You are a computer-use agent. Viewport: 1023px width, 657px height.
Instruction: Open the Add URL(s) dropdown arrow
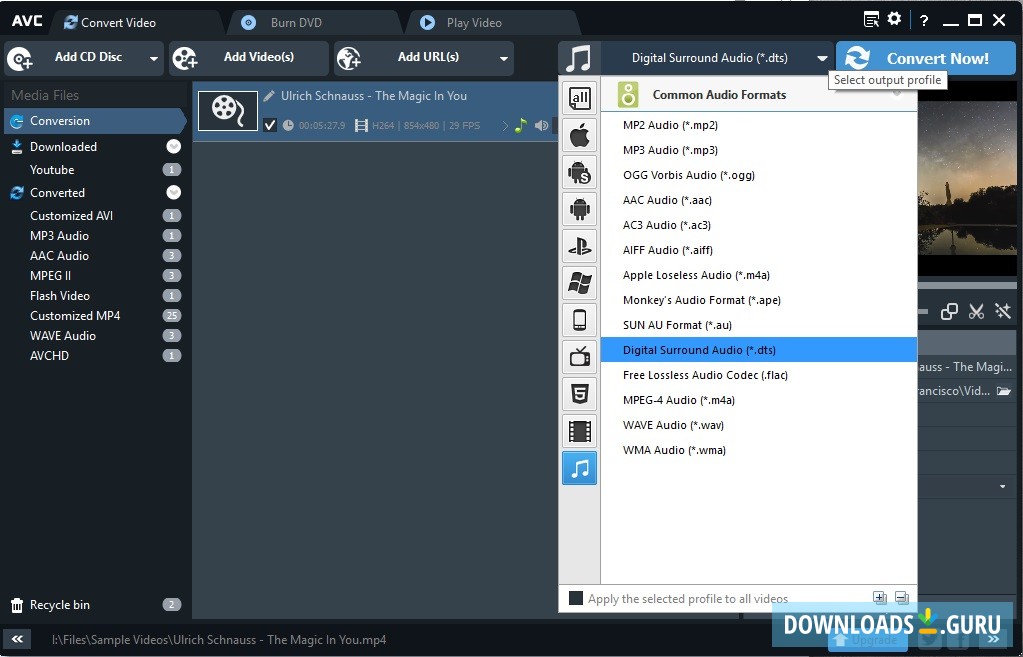(x=504, y=59)
